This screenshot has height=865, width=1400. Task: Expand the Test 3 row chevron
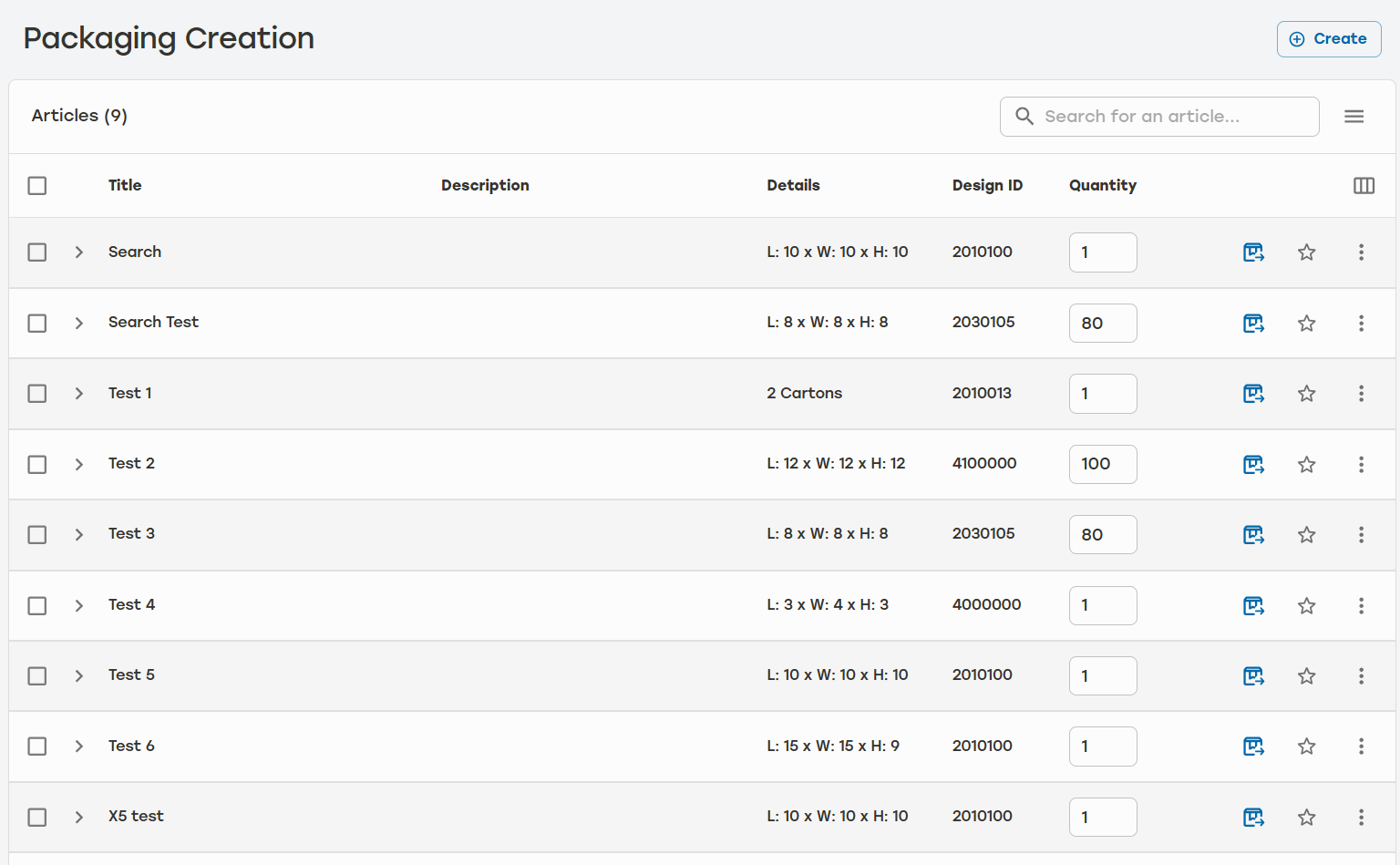point(79,534)
